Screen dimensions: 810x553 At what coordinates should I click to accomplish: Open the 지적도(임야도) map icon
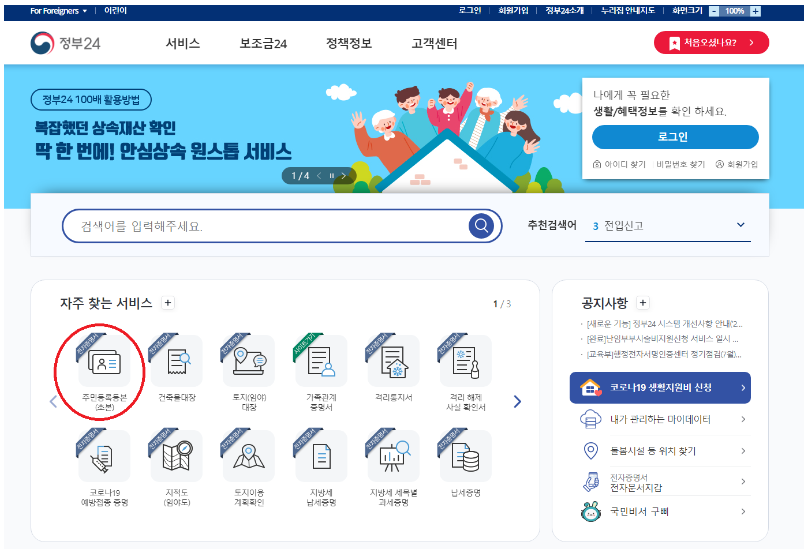pos(176,458)
